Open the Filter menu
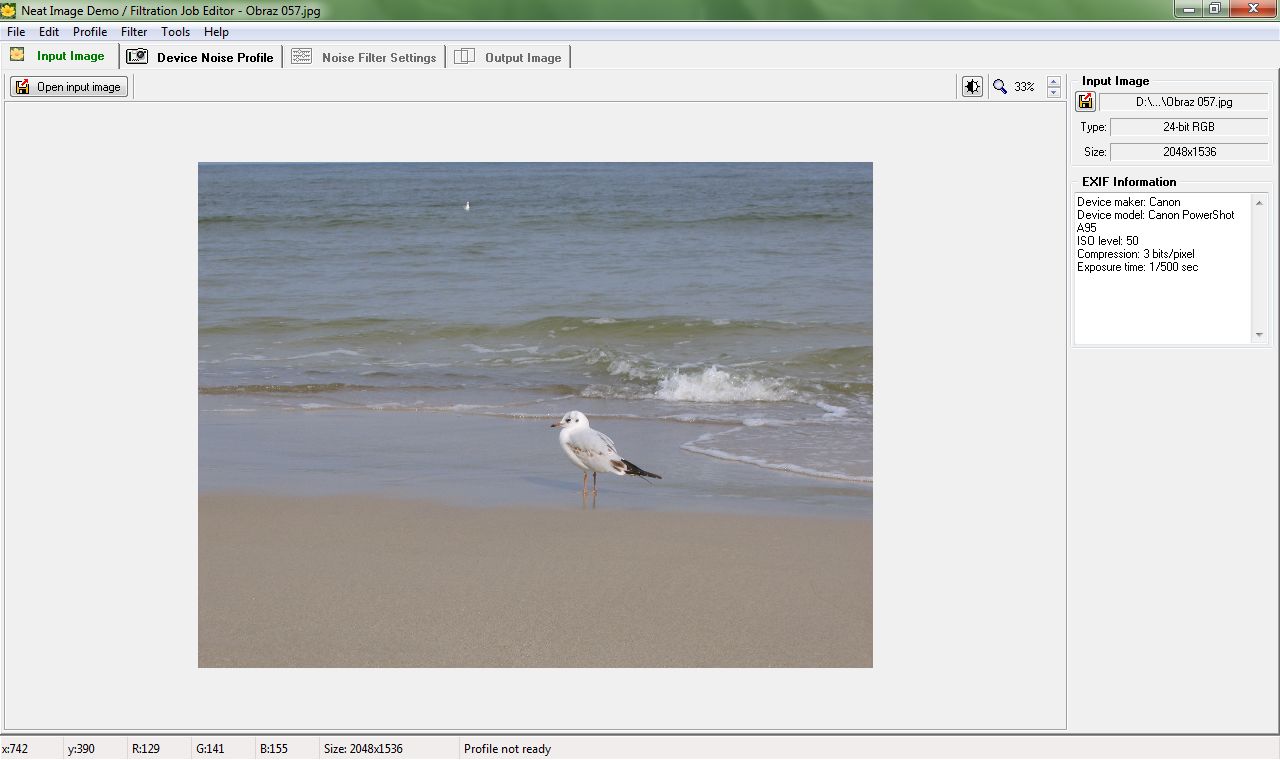Viewport: 1280px width, 760px height. click(134, 32)
